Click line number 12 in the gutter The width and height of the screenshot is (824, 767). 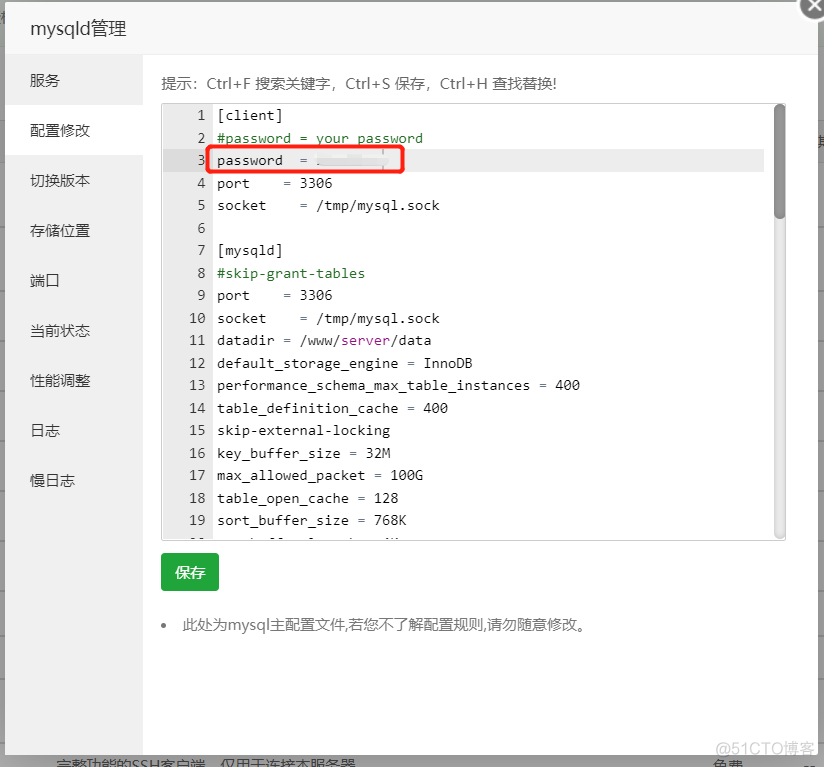pos(196,363)
